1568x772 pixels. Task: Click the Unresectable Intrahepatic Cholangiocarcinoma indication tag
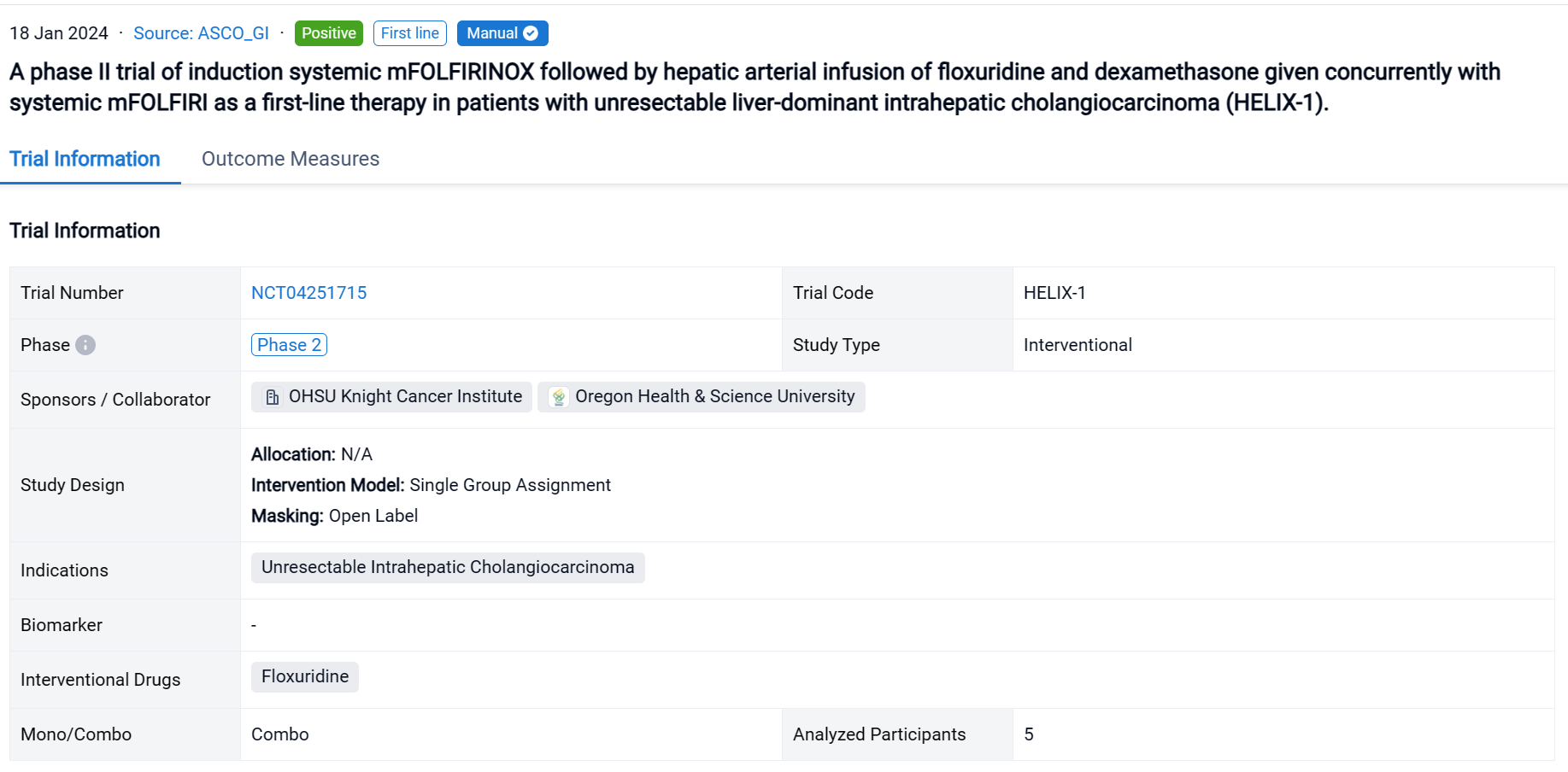coord(448,568)
